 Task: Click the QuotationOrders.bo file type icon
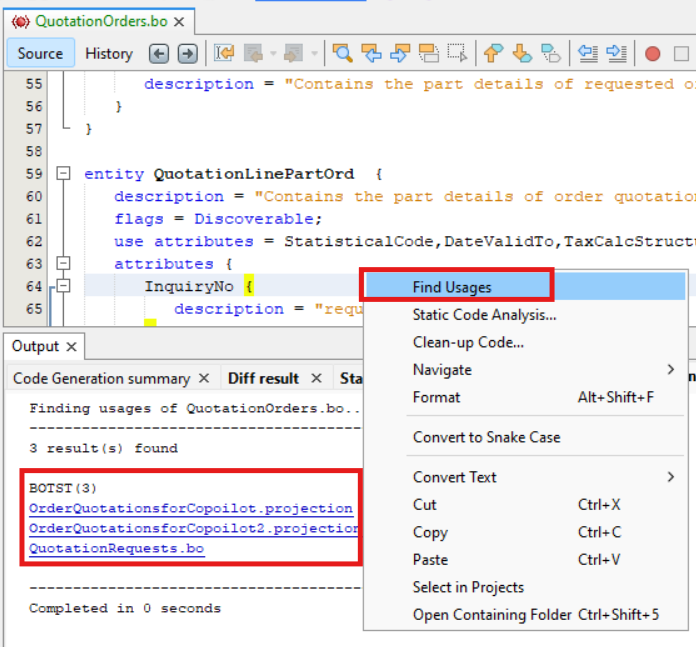point(20,21)
